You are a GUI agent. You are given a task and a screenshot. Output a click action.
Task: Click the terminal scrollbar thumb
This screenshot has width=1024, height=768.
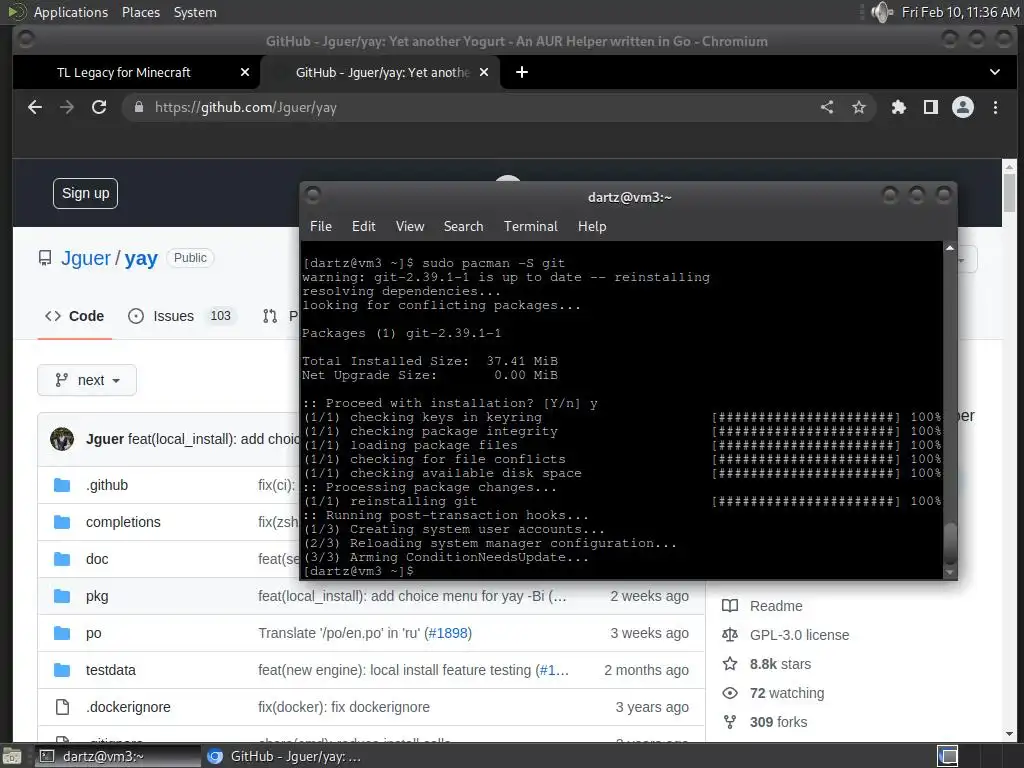coord(950,543)
